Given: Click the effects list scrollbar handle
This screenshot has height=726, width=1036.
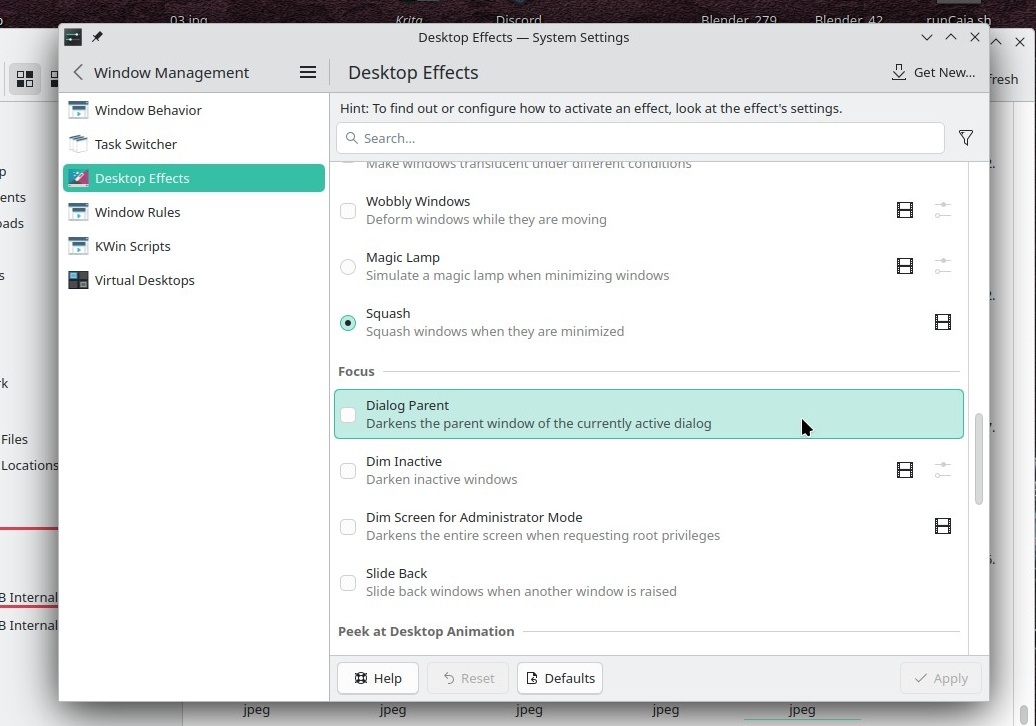Looking at the screenshot, I should 979,459.
